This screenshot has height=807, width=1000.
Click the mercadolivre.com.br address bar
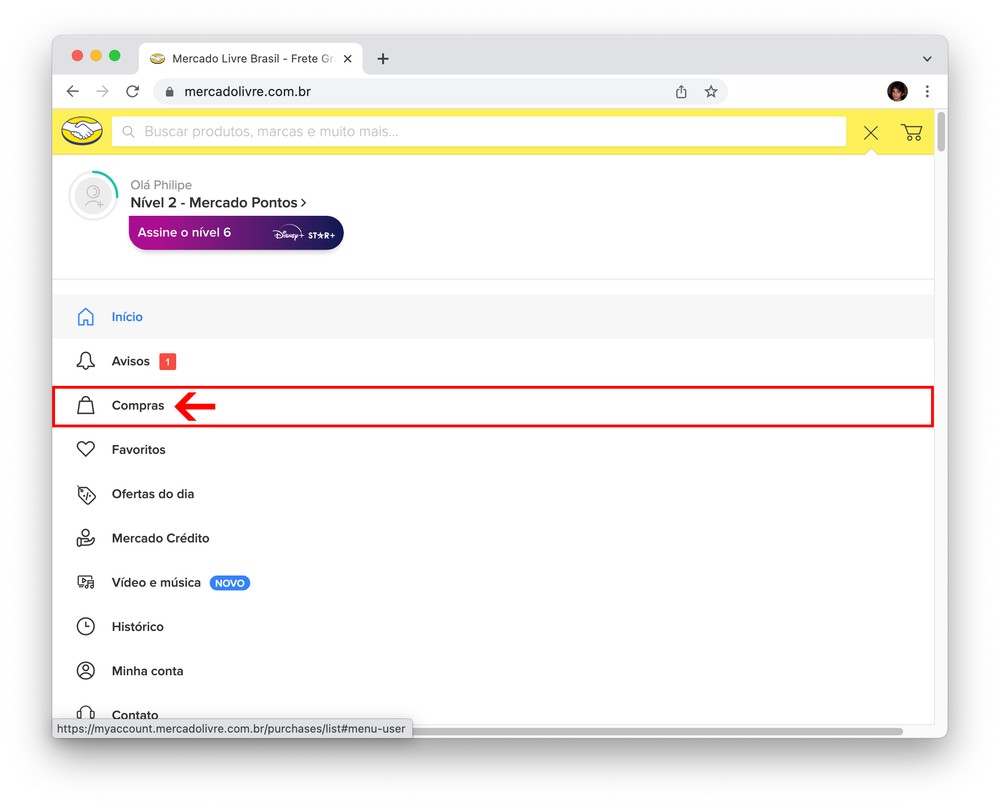coord(440,91)
